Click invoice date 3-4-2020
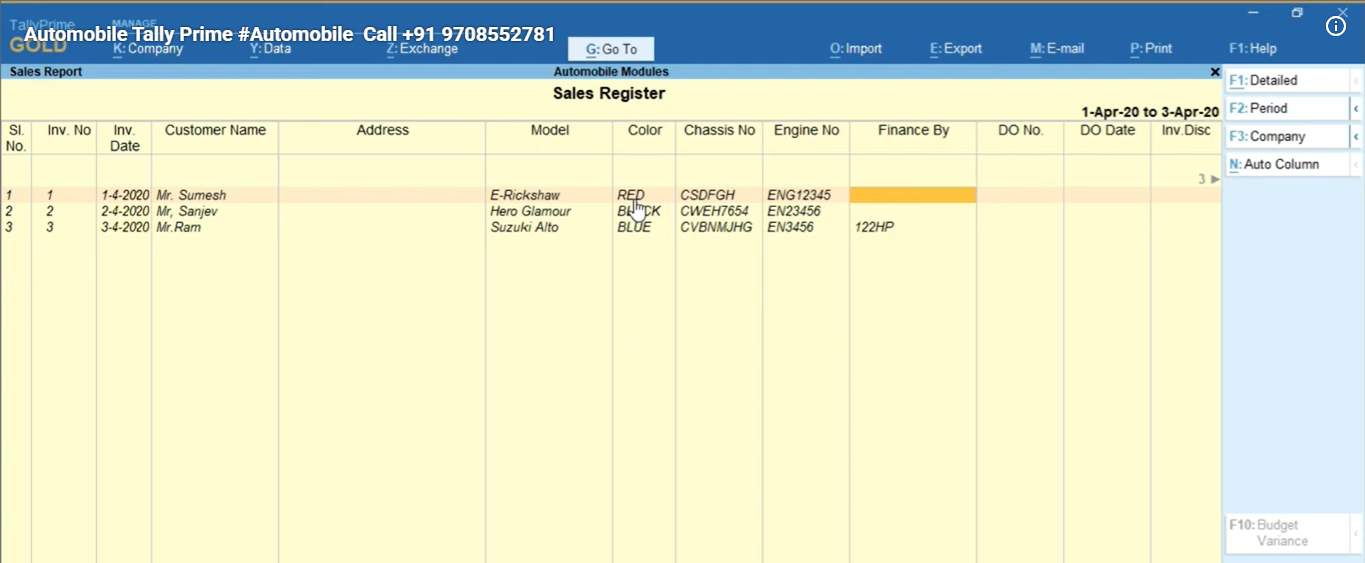Screen dimensions: 1365x563 125,228
